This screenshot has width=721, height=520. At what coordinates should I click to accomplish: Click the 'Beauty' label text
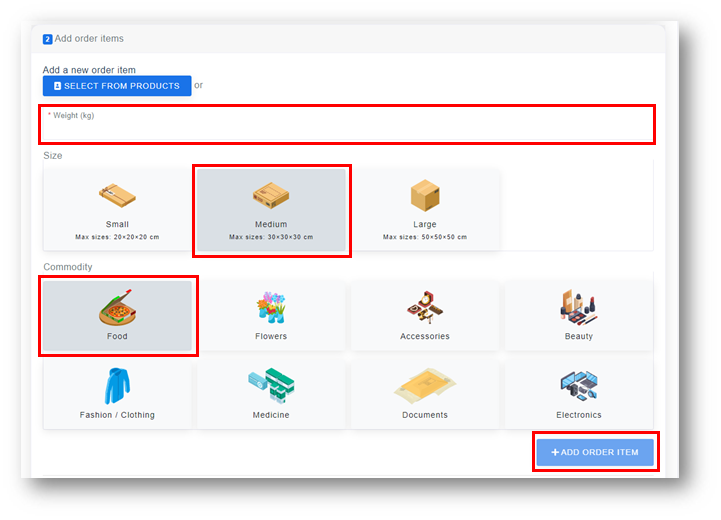point(578,336)
